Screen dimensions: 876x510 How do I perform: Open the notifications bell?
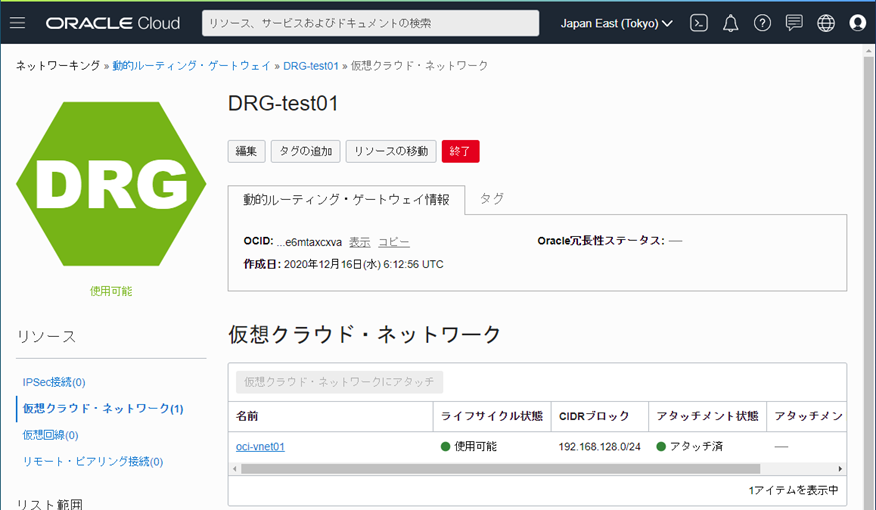(x=730, y=23)
